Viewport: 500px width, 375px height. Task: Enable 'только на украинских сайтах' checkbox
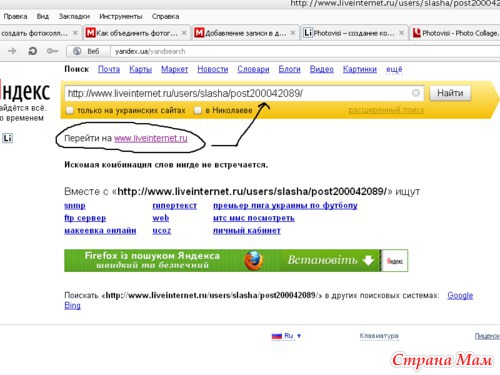69,110
